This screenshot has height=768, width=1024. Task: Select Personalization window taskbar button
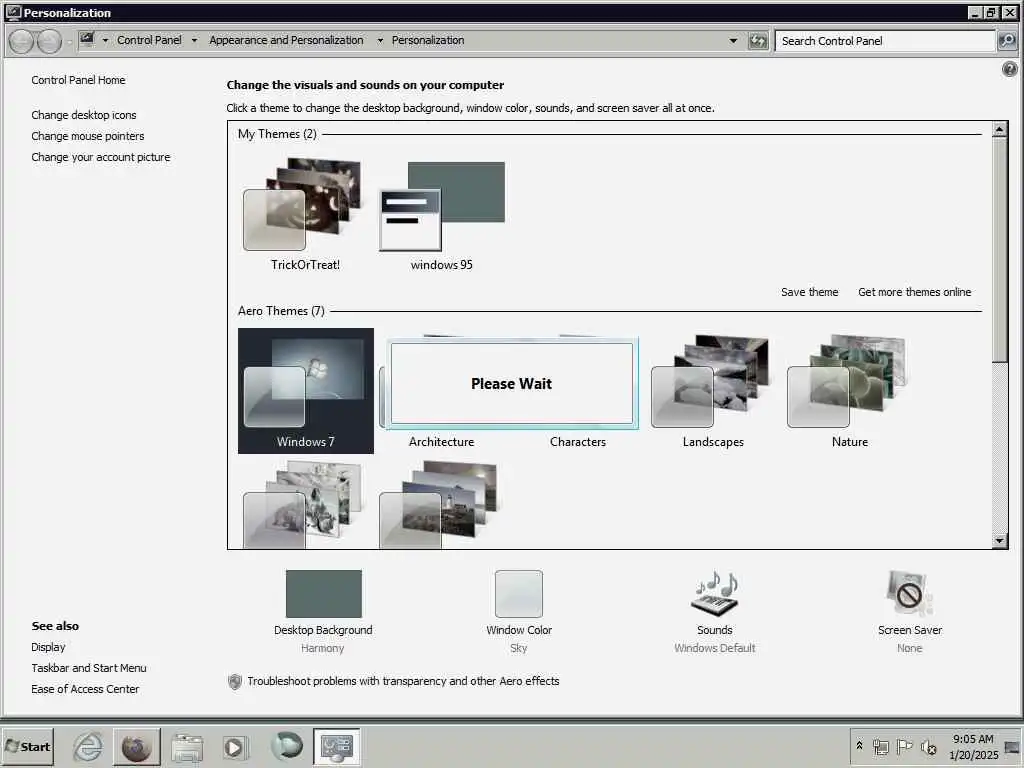(337, 746)
